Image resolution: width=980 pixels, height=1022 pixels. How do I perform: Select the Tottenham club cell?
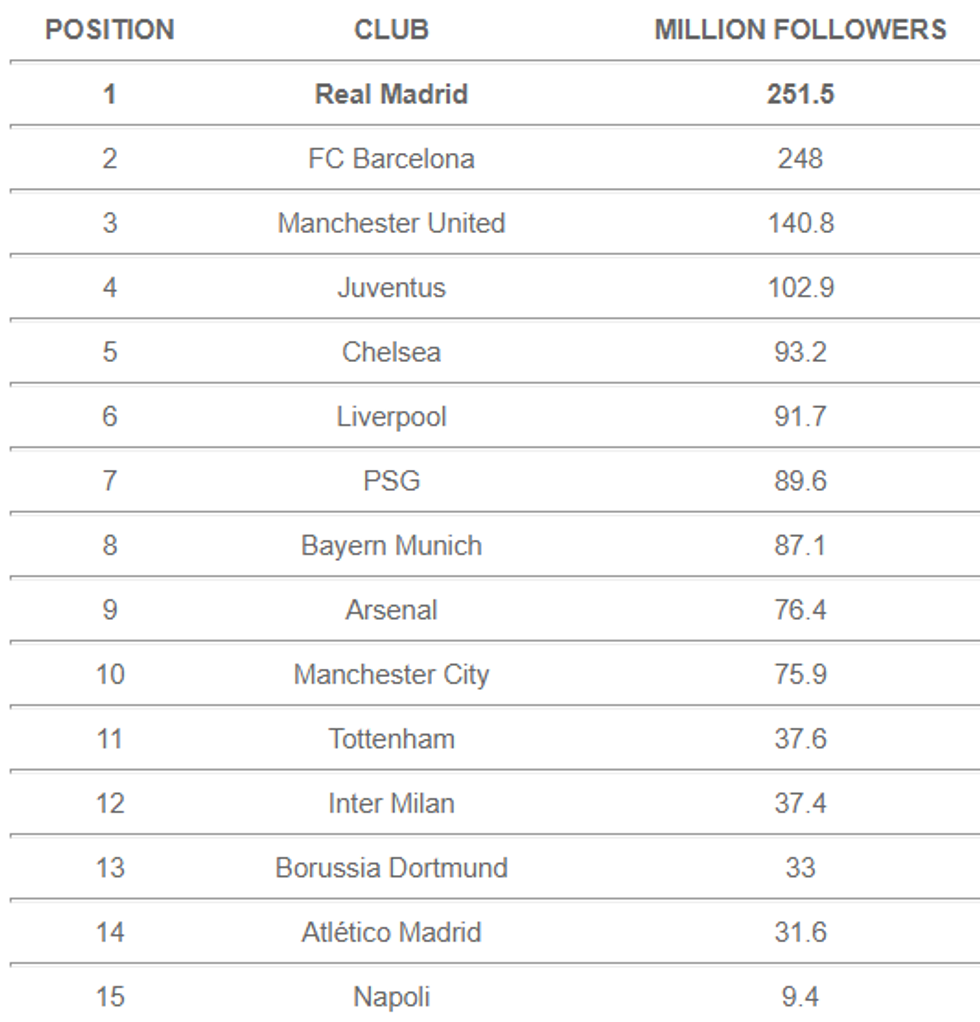pos(391,739)
